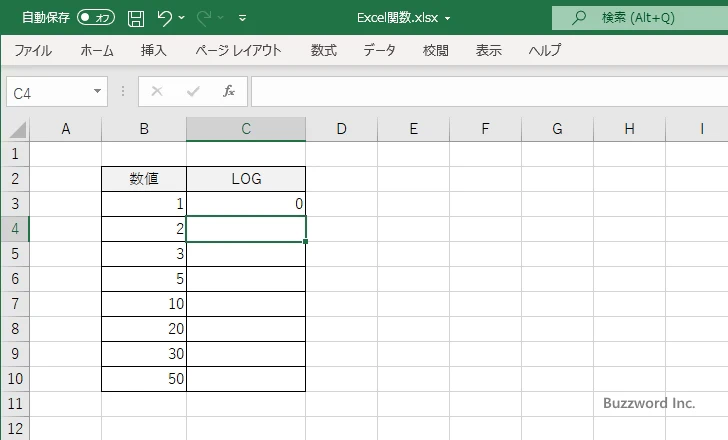Toggle the 自動保存 AutoSave switch
The image size is (728, 440).
coord(96,18)
